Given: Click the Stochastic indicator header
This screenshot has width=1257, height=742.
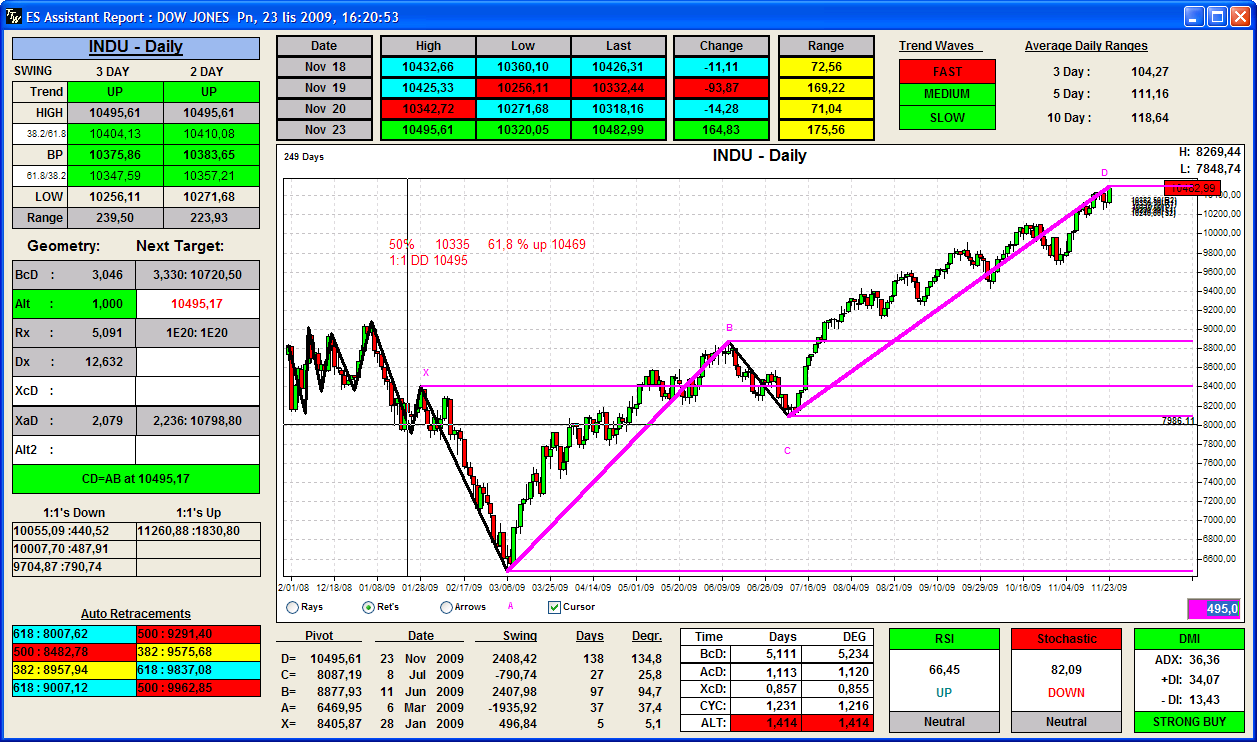Looking at the screenshot, I should click(x=1066, y=639).
